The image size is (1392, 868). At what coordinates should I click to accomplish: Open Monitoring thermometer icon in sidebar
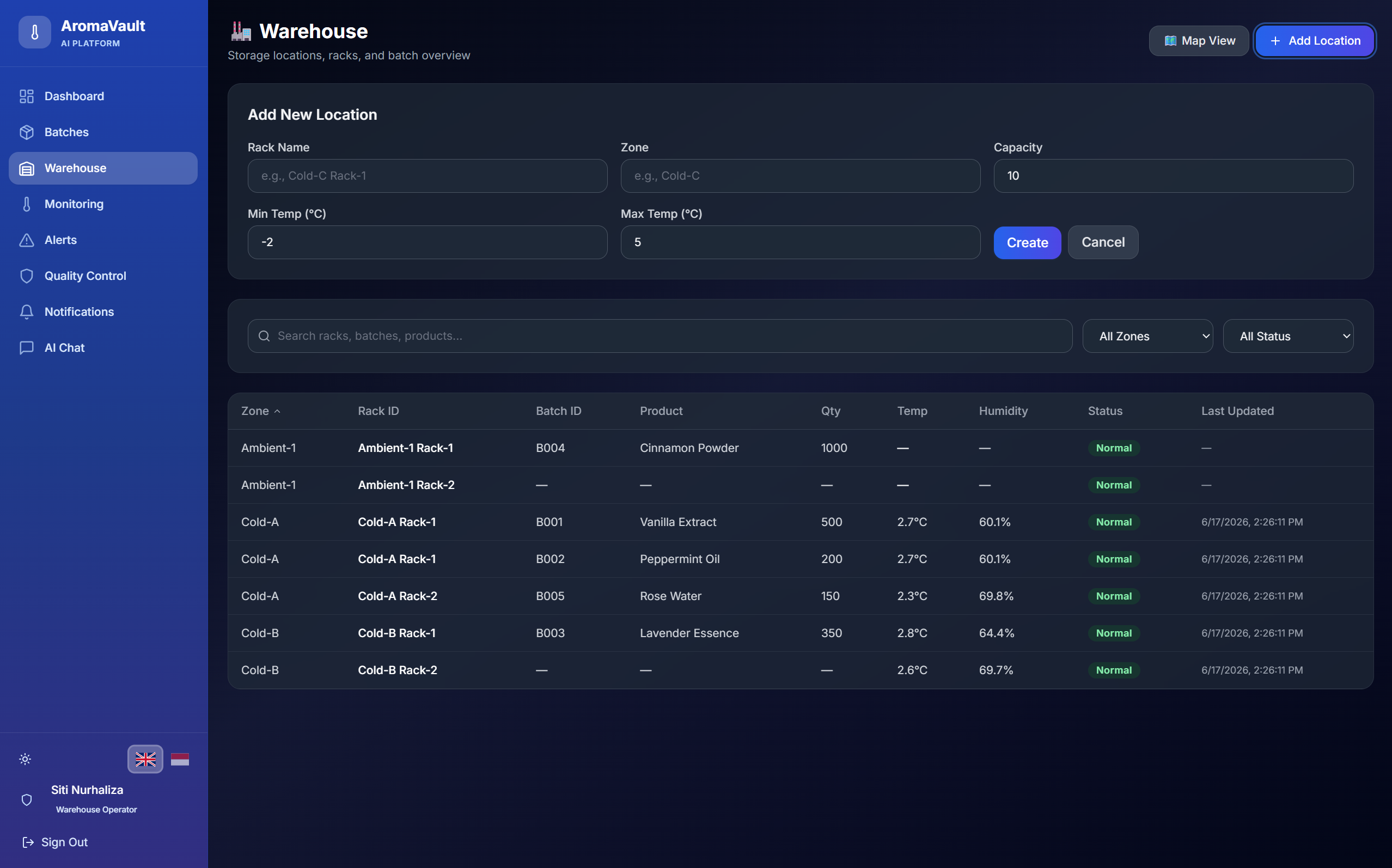pyautogui.click(x=26, y=204)
